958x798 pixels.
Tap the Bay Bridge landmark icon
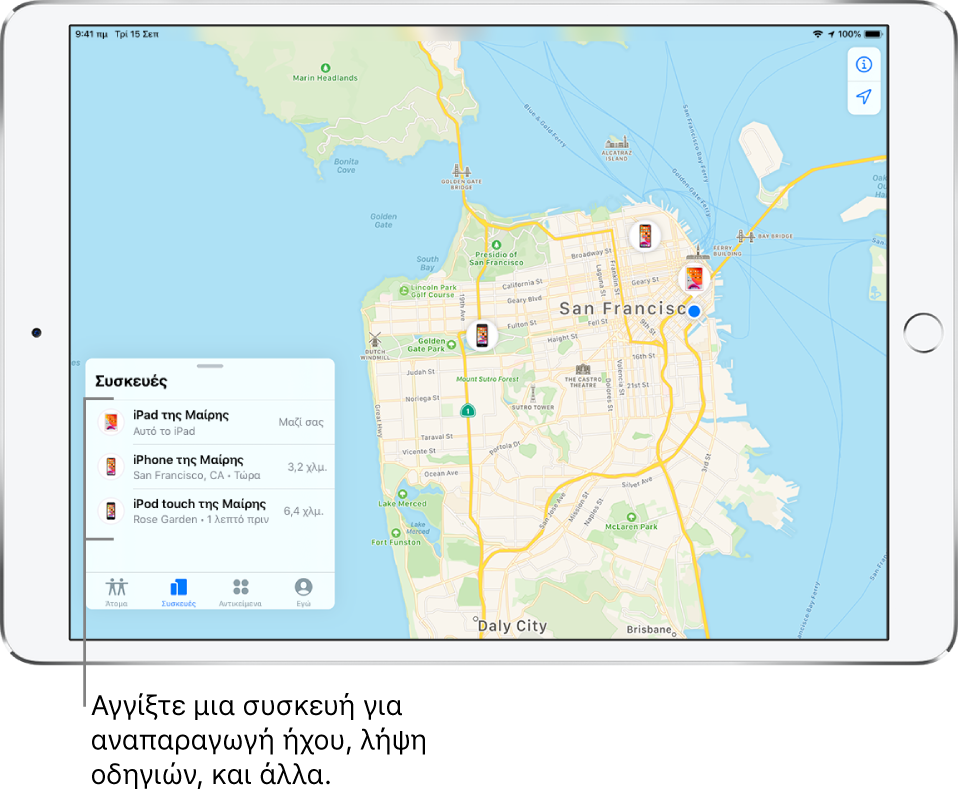pos(744,236)
